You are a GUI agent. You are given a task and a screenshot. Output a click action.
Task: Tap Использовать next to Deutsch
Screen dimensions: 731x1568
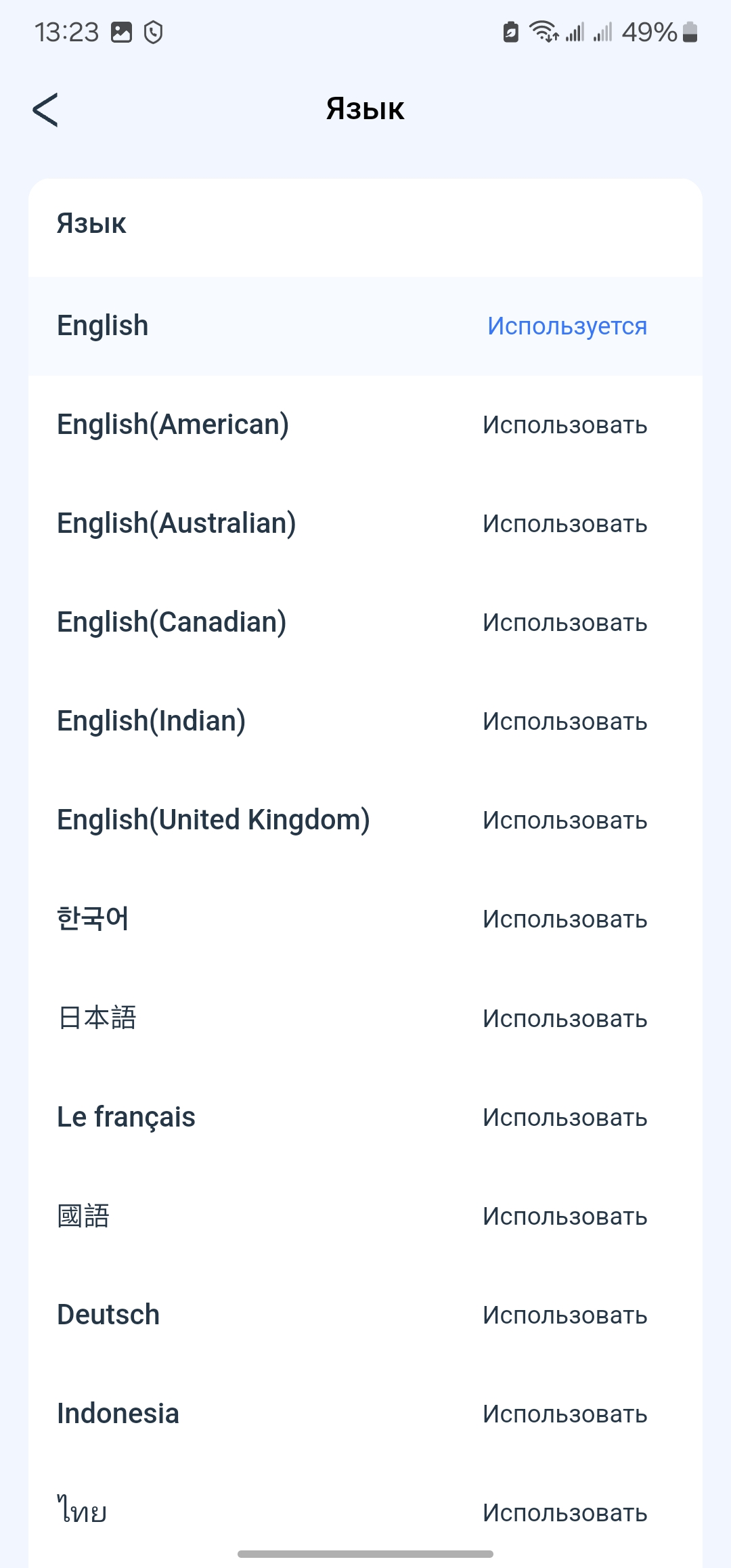(564, 1315)
